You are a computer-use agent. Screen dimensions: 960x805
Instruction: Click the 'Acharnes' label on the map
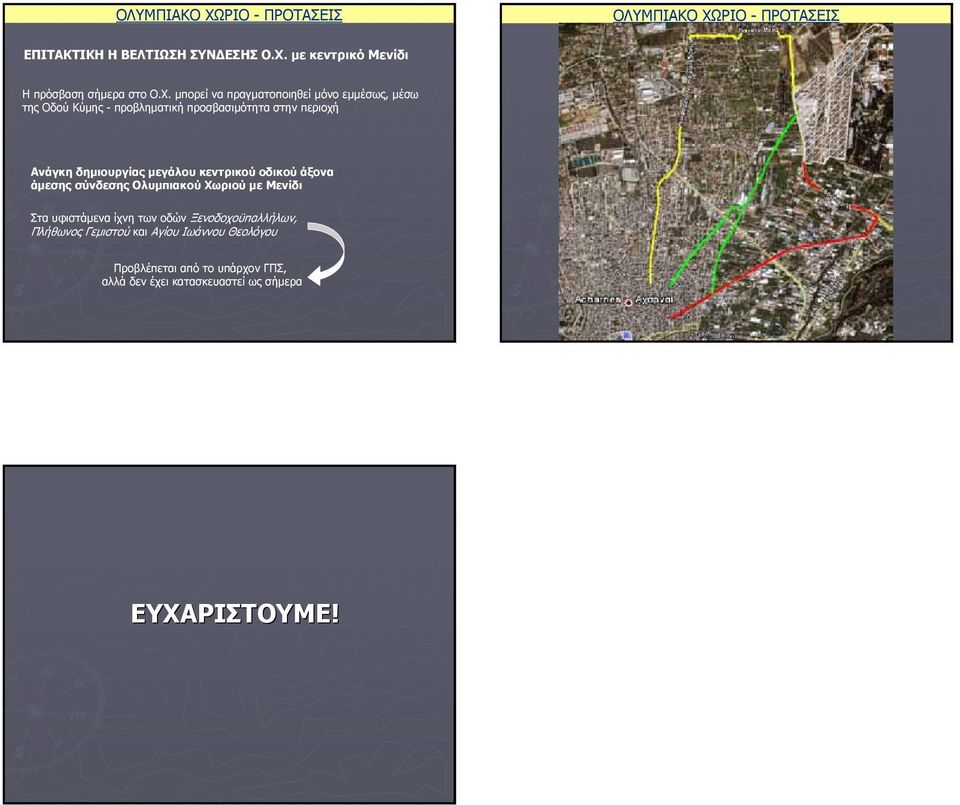click(598, 300)
